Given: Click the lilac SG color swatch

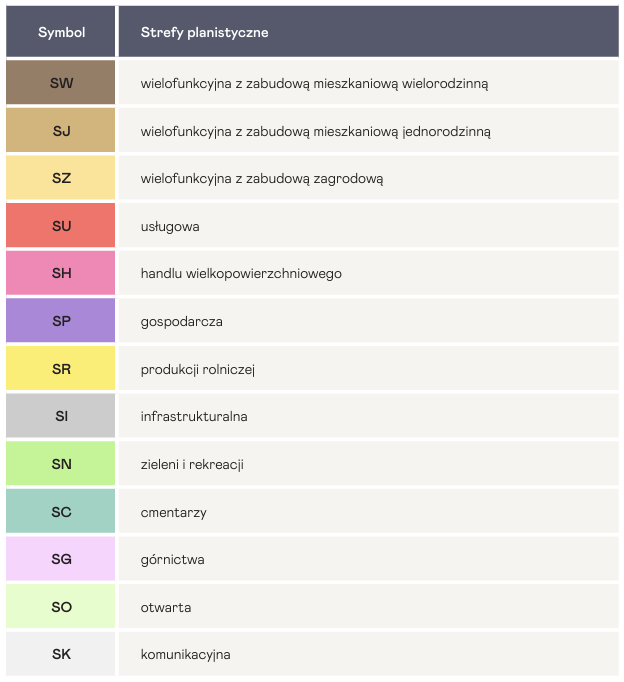Looking at the screenshot, I should (x=61, y=559).
